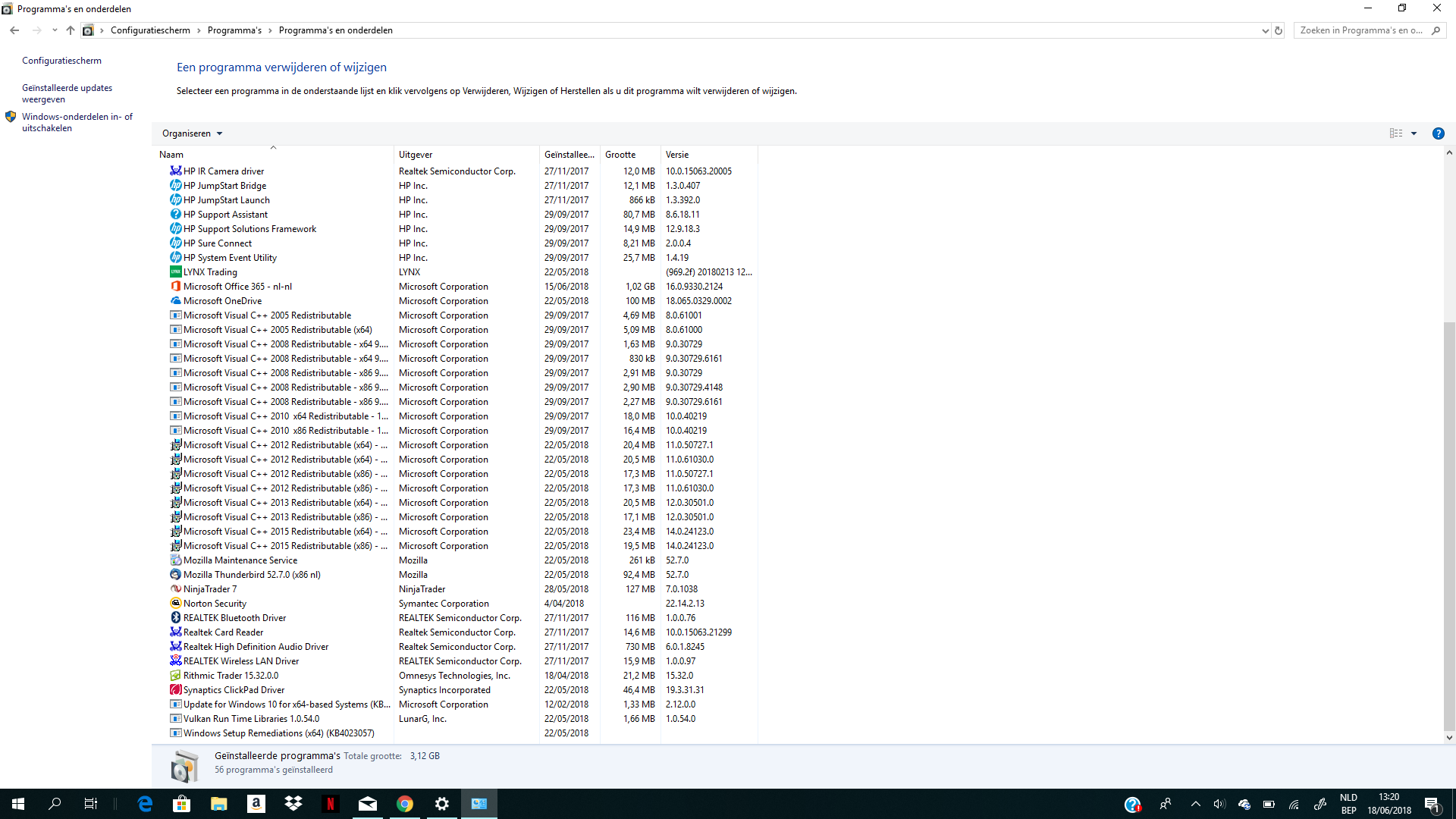1456x819 pixels.
Task: Go up one folder level arrow
Action: click(x=71, y=30)
